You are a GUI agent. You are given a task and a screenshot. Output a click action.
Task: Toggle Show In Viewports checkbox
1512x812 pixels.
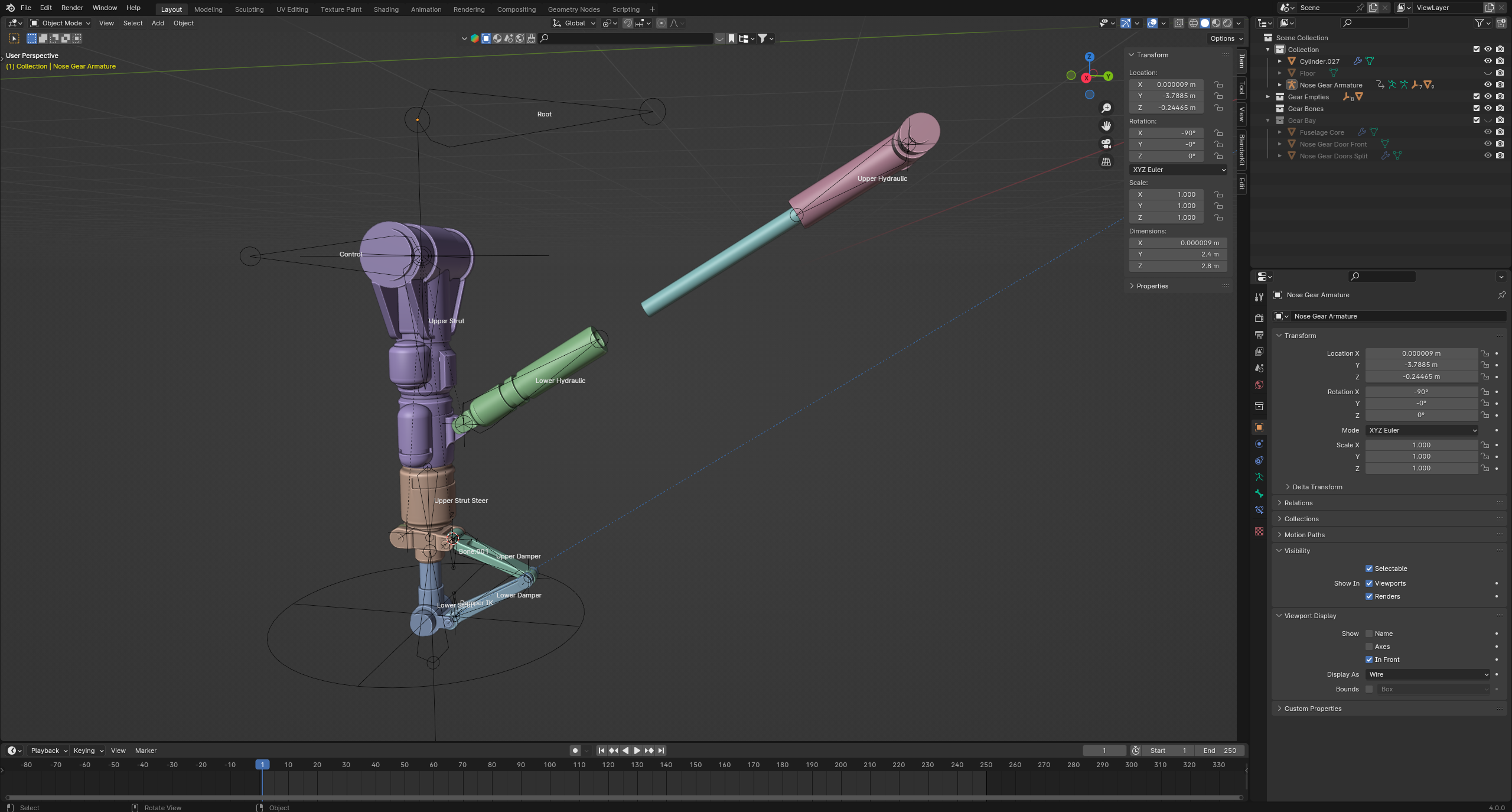click(1368, 583)
